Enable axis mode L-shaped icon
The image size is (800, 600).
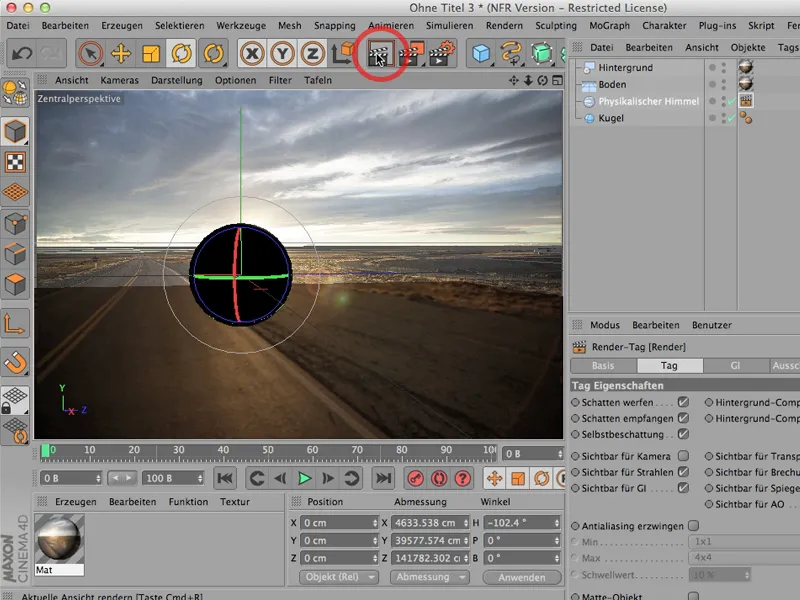14,323
